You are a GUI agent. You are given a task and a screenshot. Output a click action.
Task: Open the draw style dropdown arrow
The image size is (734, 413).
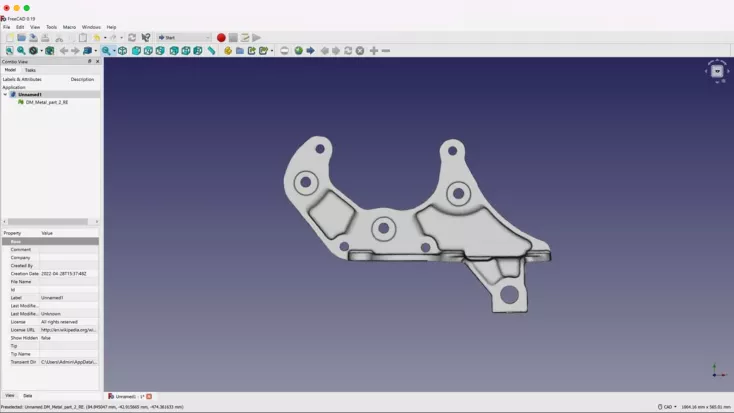(x=41, y=51)
